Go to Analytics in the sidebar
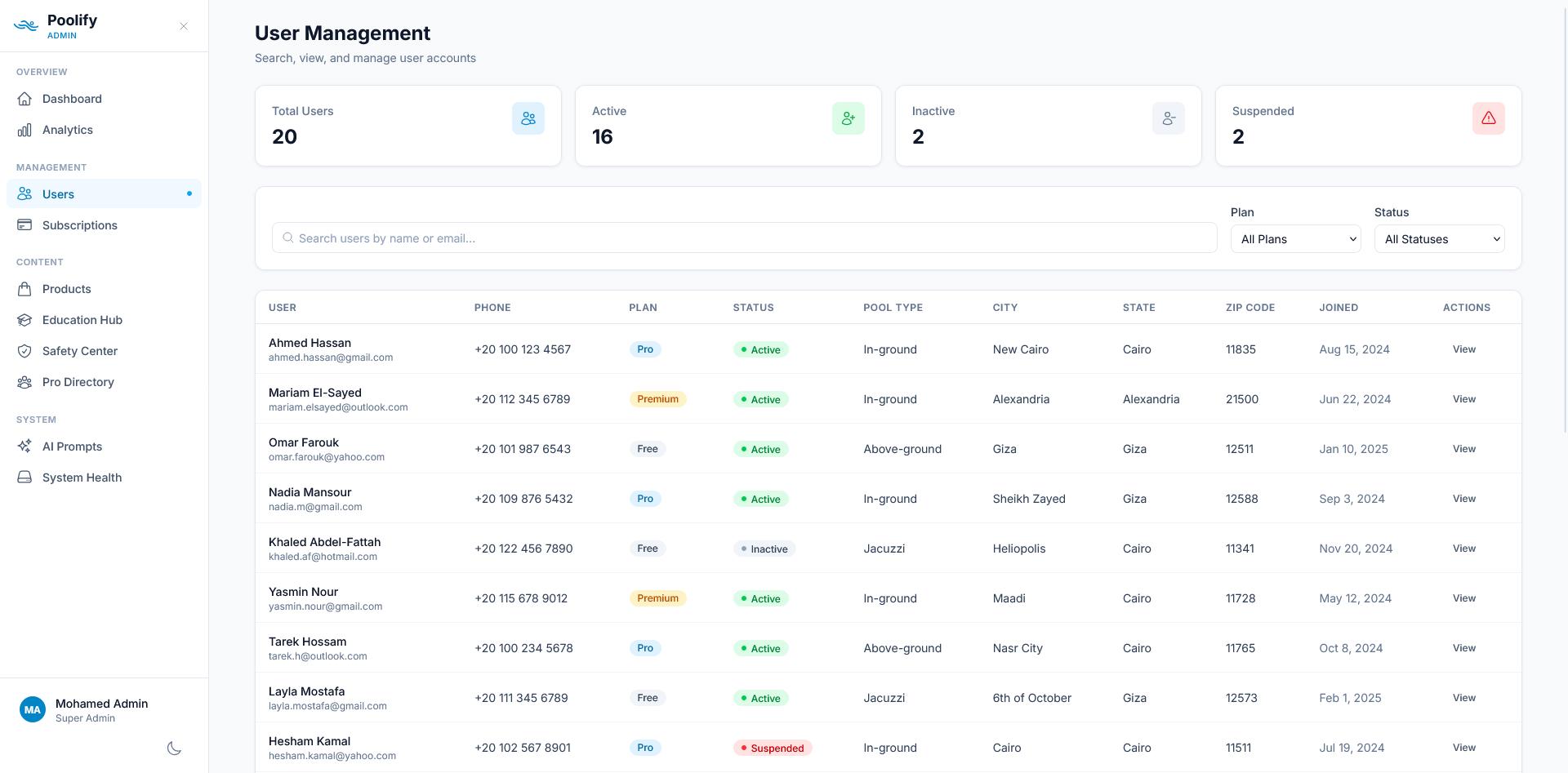 pyautogui.click(x=104, y=130)
